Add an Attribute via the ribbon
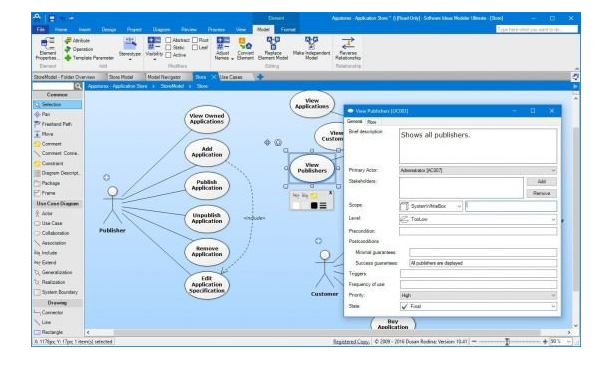Screen dimensions: 614x369 pyautogui.click(x=78, y=40)
